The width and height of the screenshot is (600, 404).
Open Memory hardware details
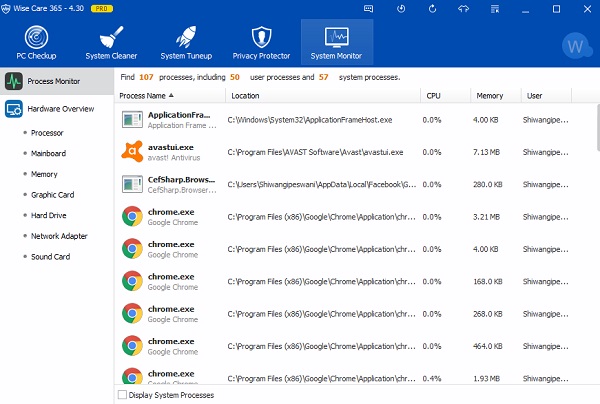pyautogui.click(x=44, y=174)
